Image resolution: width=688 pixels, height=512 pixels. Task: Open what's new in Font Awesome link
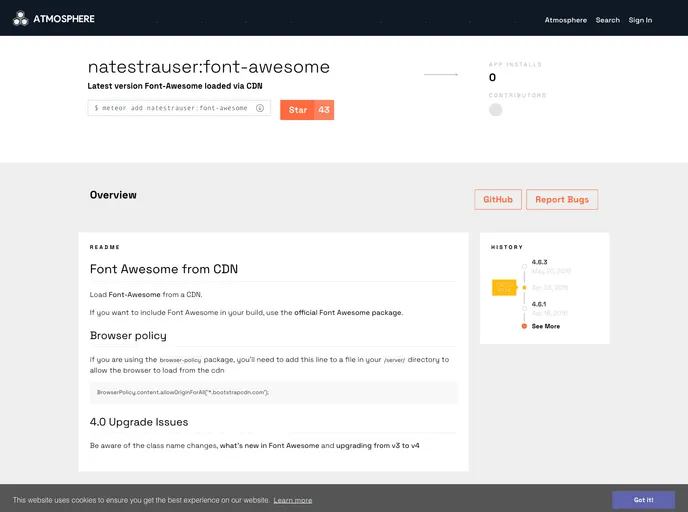pos(269,445)
